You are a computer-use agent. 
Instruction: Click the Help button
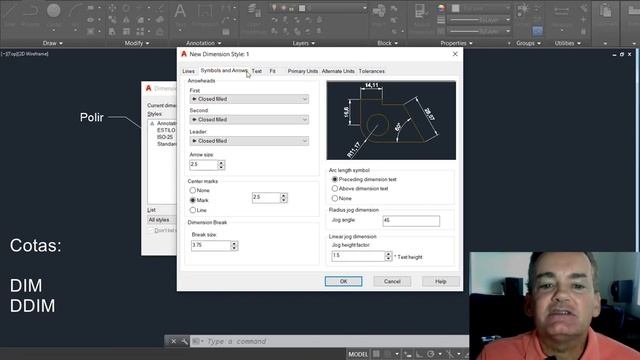tap(440, 281)
